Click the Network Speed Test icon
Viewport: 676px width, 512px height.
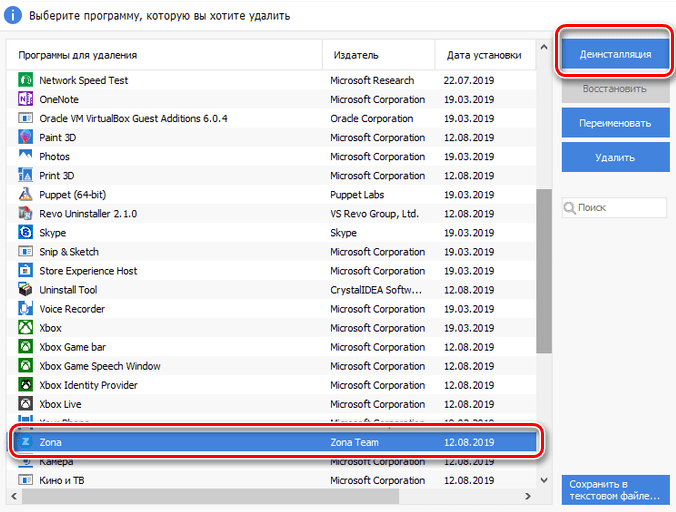coord(25,80)
